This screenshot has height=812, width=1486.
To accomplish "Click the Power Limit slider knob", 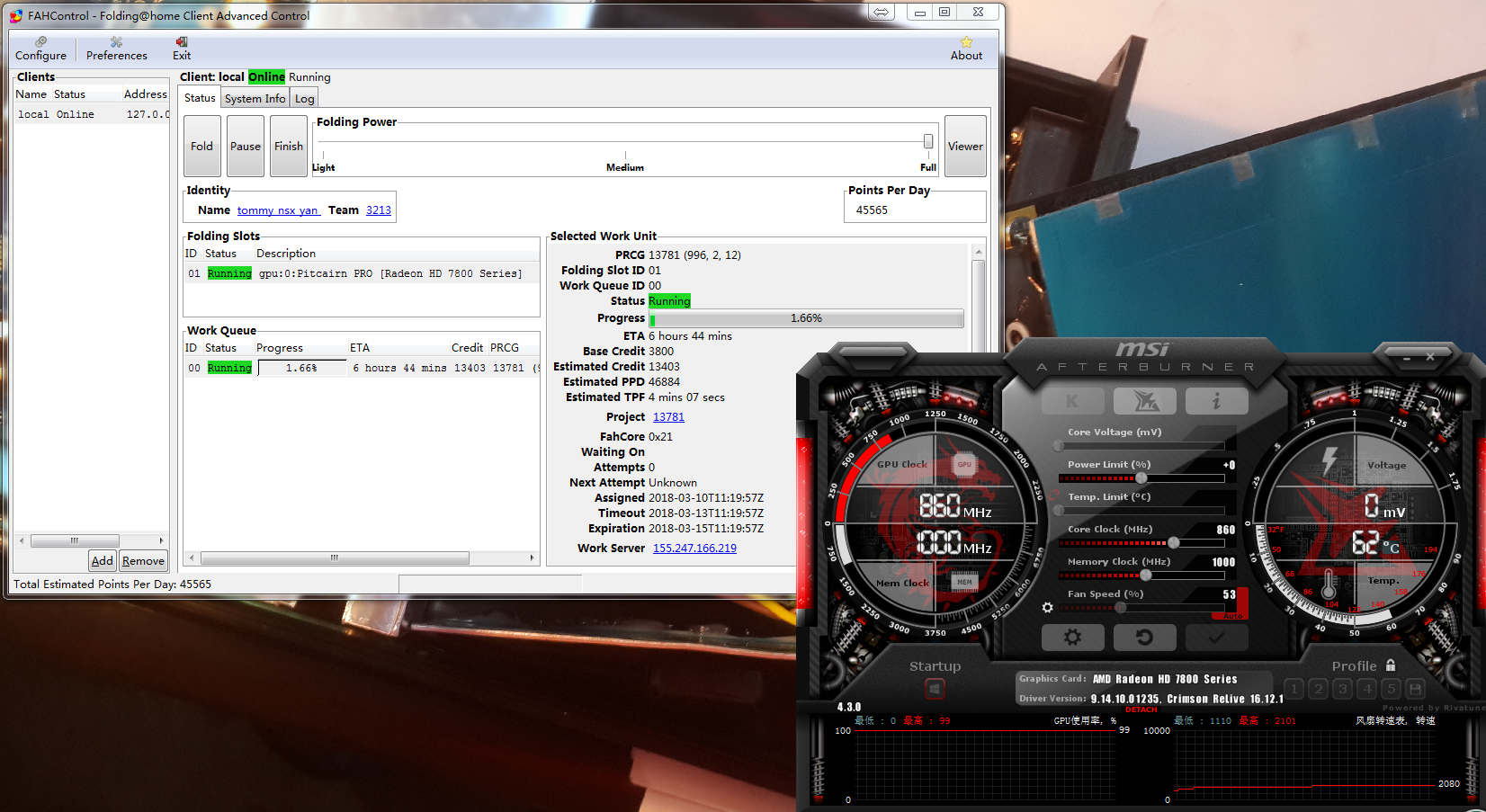I will coord(1141,478).
